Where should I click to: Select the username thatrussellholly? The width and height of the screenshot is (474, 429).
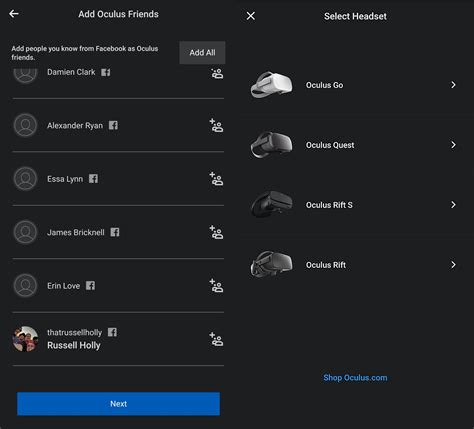click(74, 332)
